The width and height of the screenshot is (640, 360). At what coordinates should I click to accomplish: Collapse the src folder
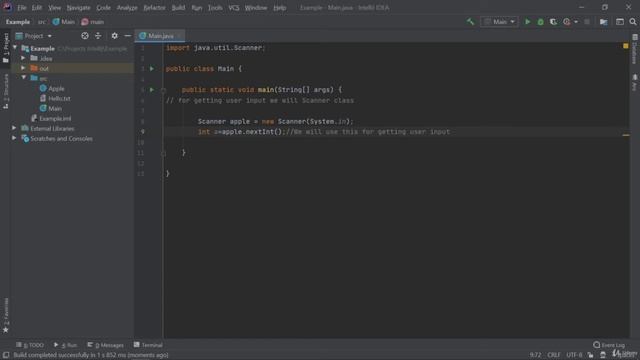point(23,78)
